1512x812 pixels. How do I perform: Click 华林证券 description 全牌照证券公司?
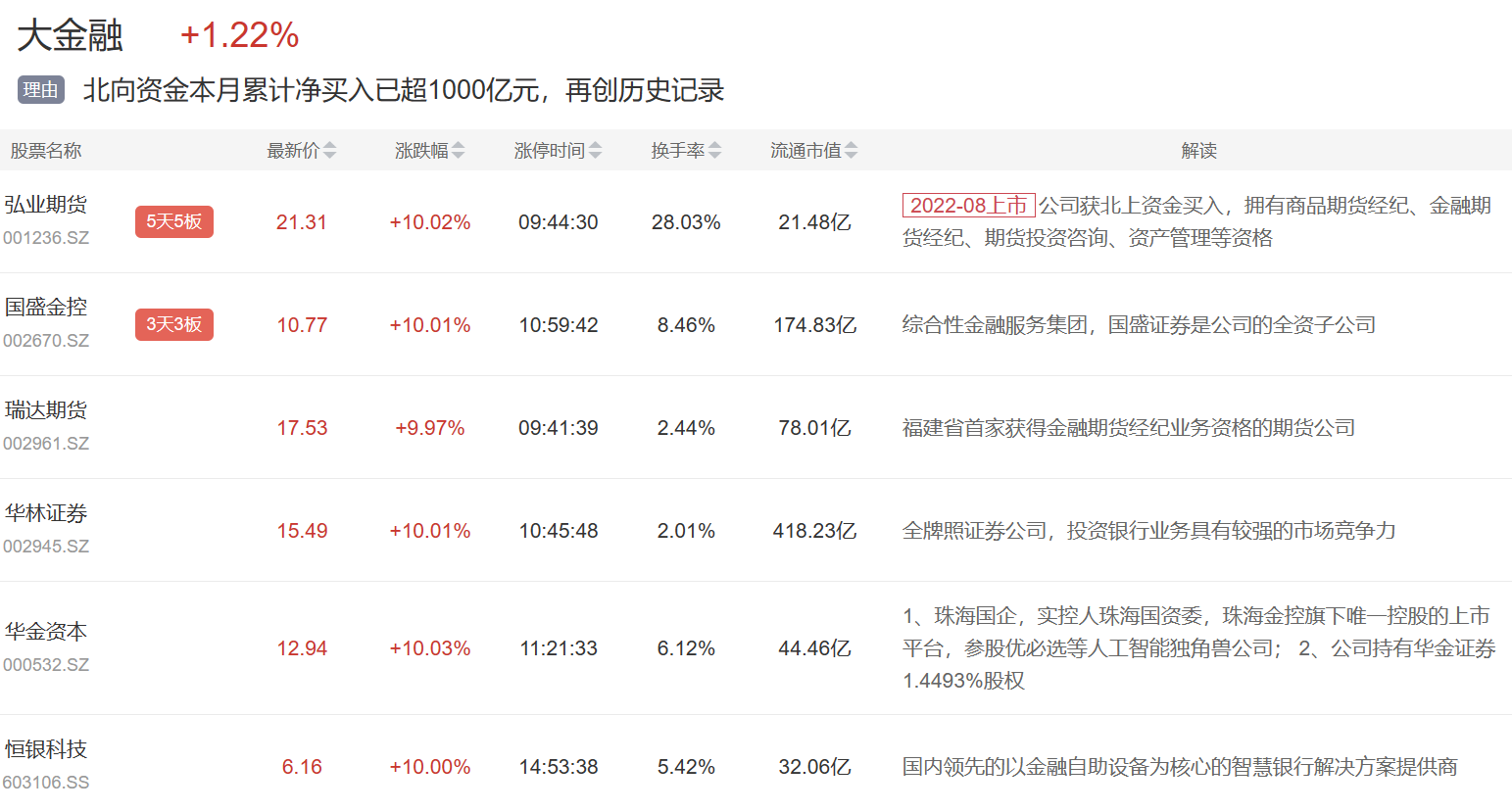tap(1148, 531)
